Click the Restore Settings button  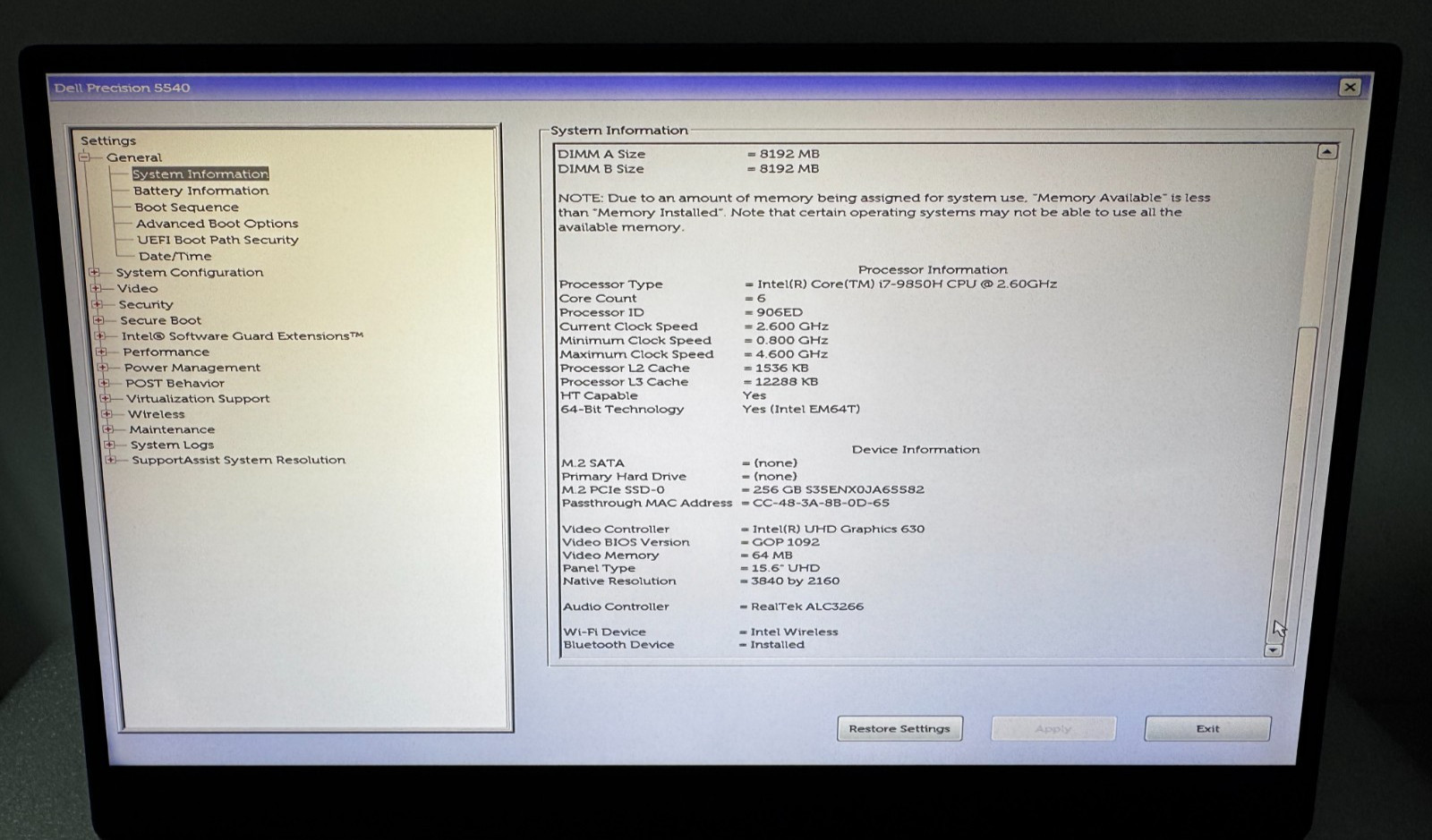(899, 728)
